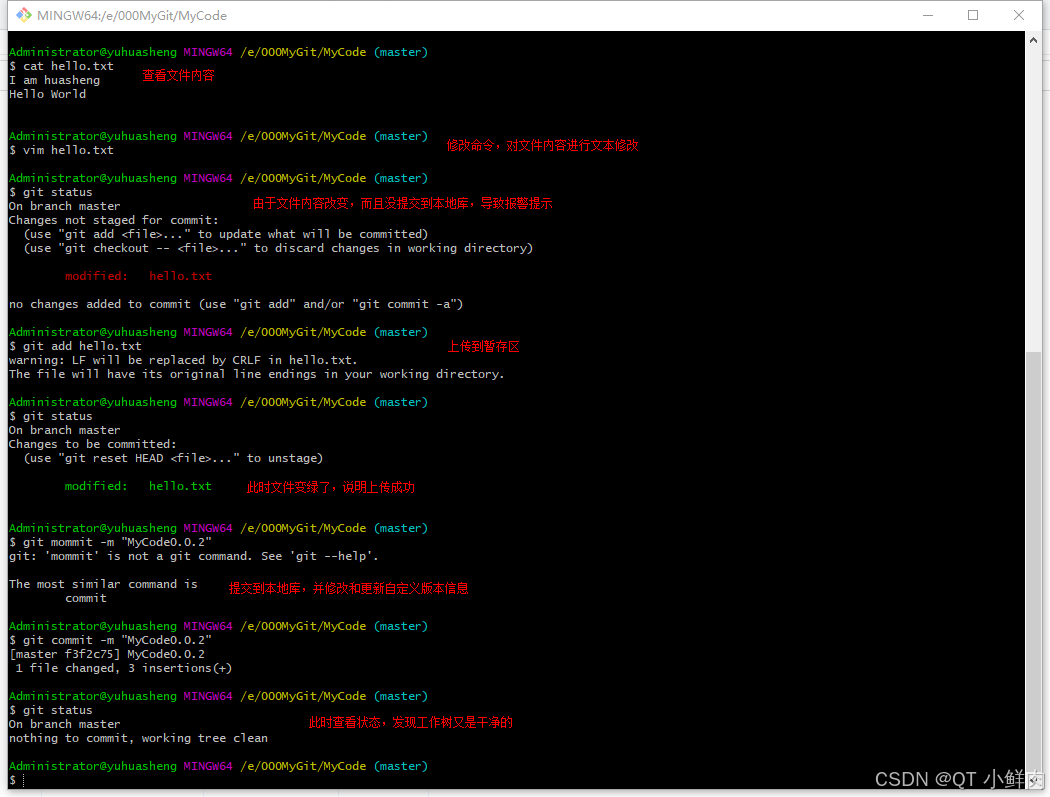Screen dimensions: 1050x797
Task: Click the '$ cat hello.txt' command line
Action: point(62,66)
